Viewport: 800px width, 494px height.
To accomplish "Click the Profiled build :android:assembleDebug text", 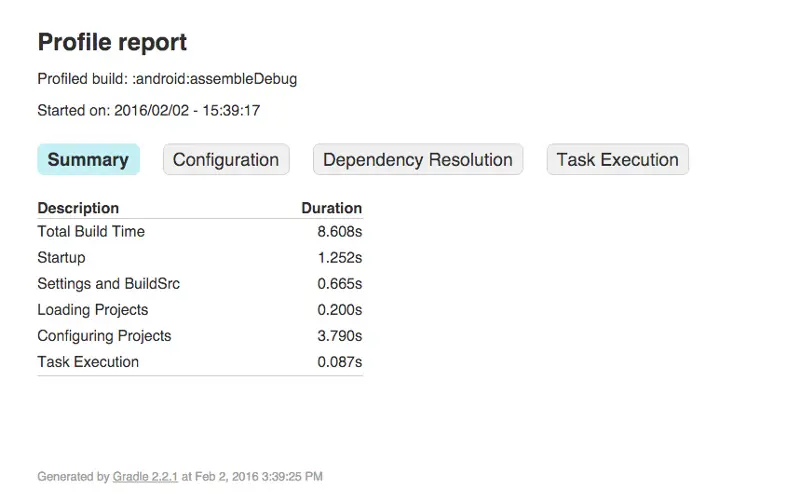I will [167, 78].
